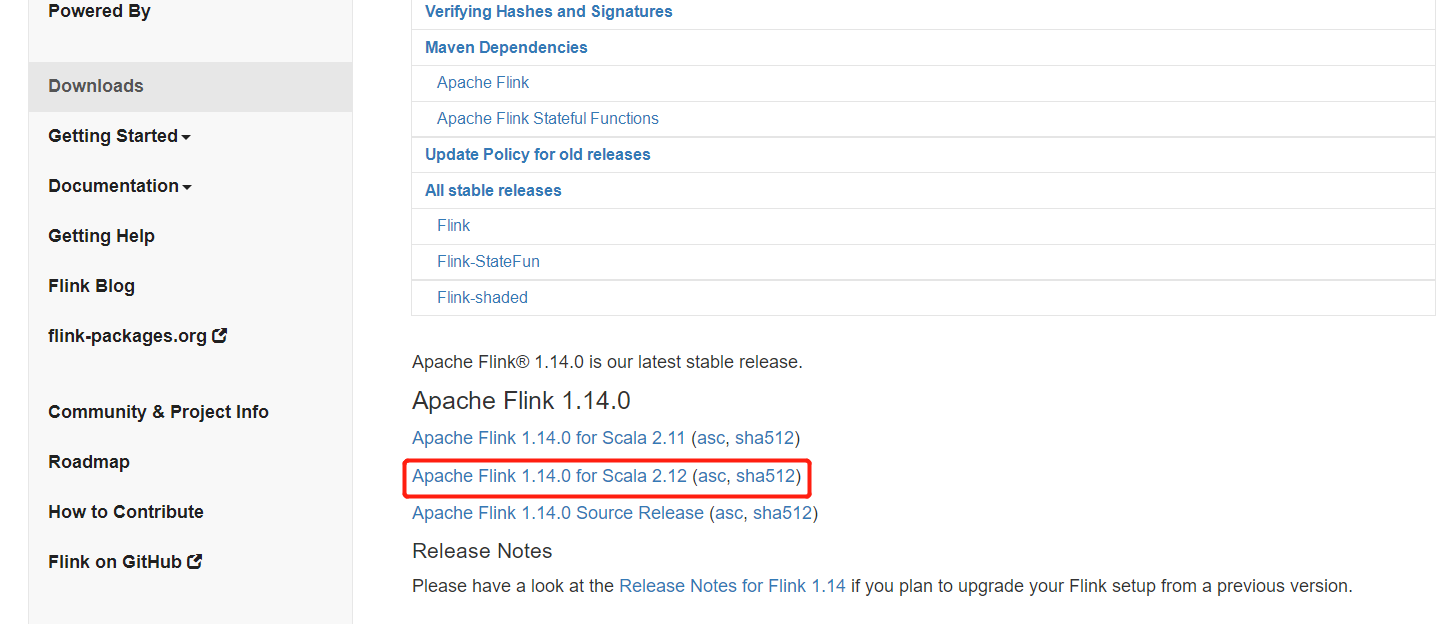This screenshot has height=624, width=1455.
Task: Open the Flink-shaded releases link
Action: tap(482, 297)
